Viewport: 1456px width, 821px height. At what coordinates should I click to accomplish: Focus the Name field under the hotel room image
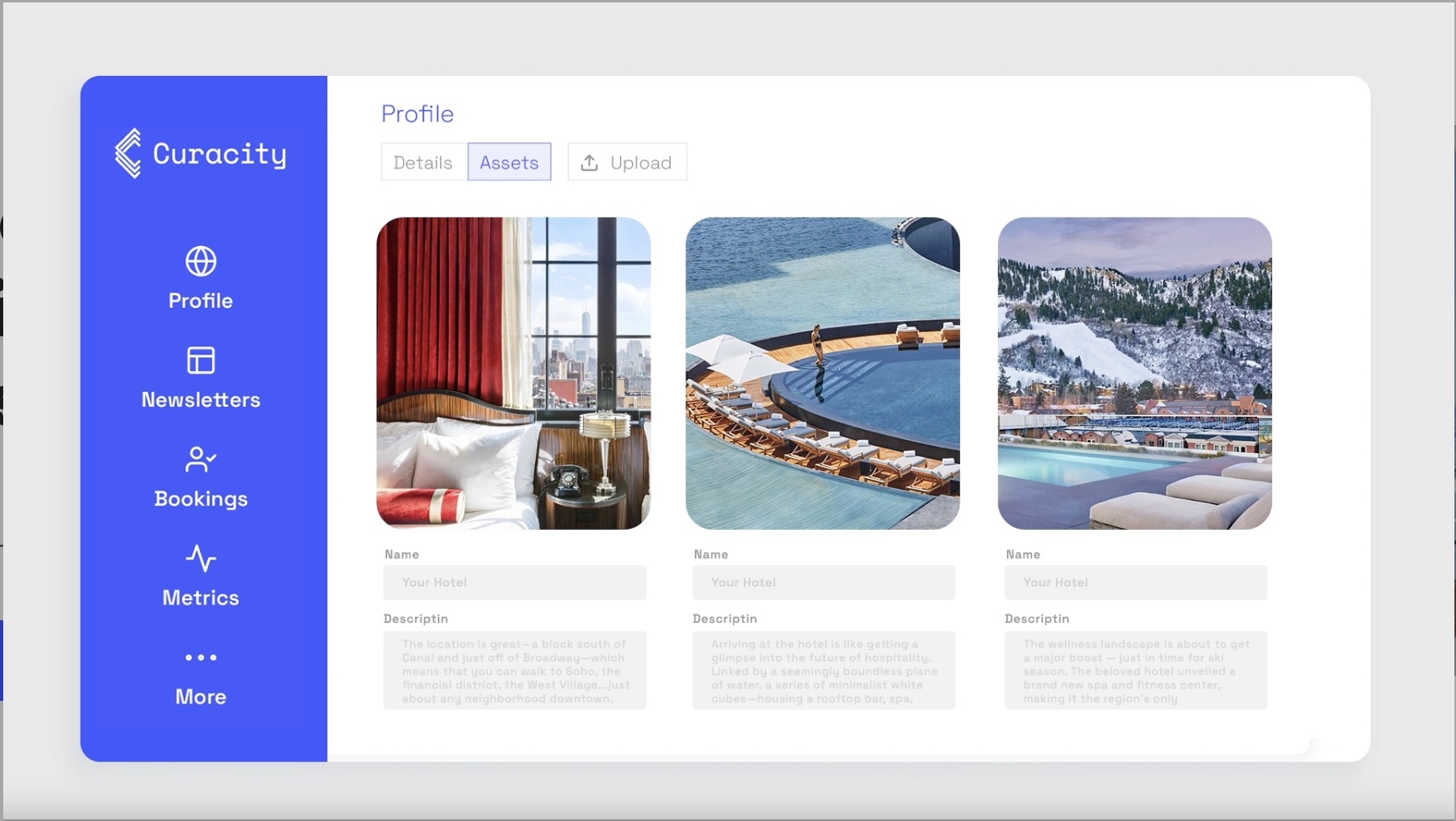[x=514, y=582]
